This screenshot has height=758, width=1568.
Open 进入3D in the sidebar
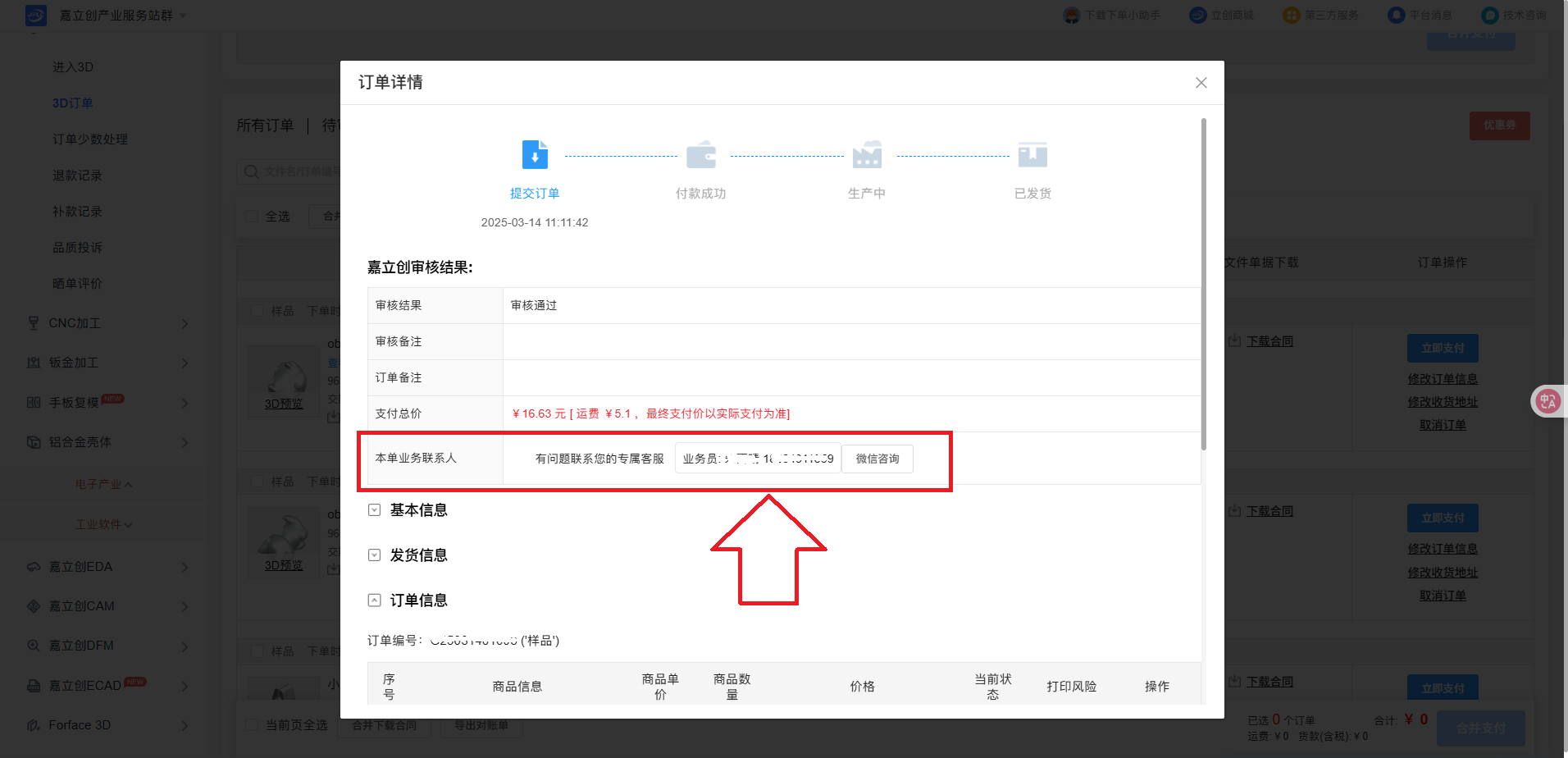73,67
